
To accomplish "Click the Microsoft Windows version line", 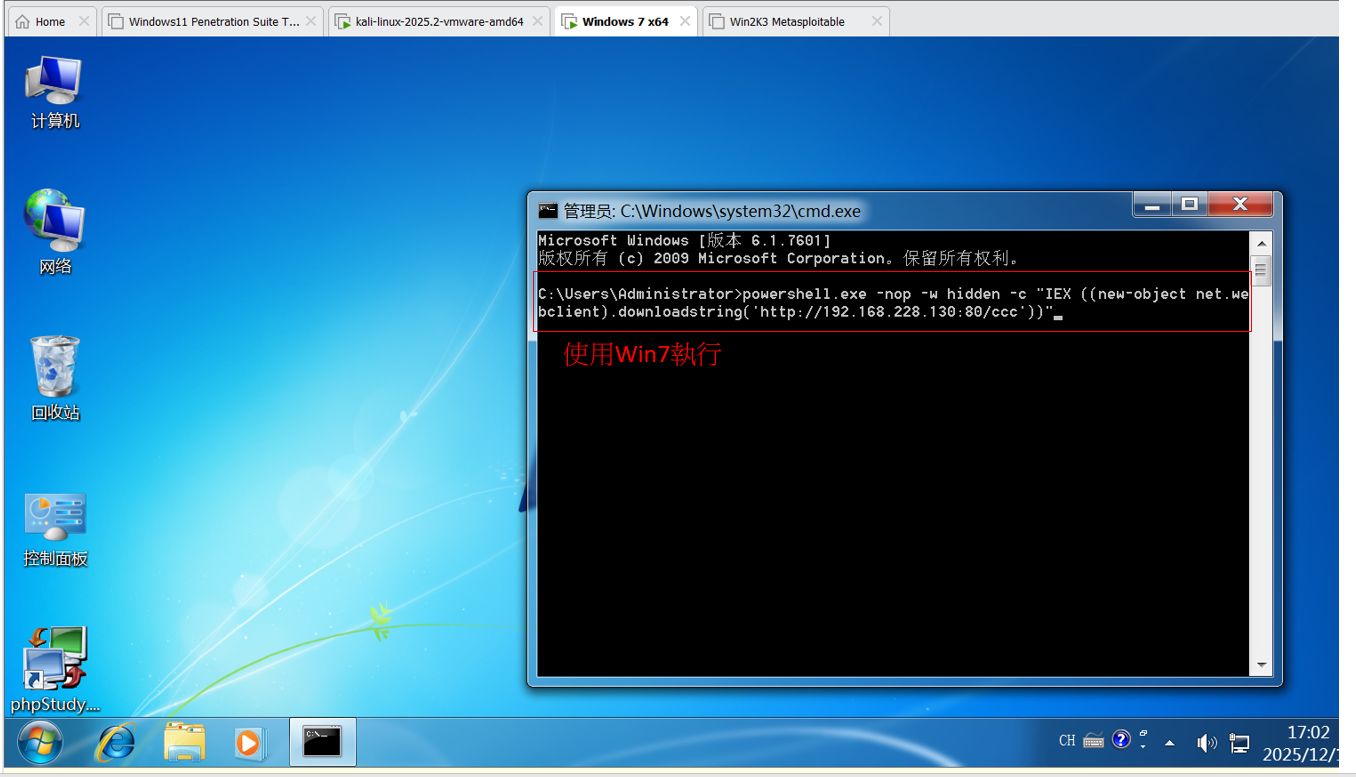I will tap(684, 240).
